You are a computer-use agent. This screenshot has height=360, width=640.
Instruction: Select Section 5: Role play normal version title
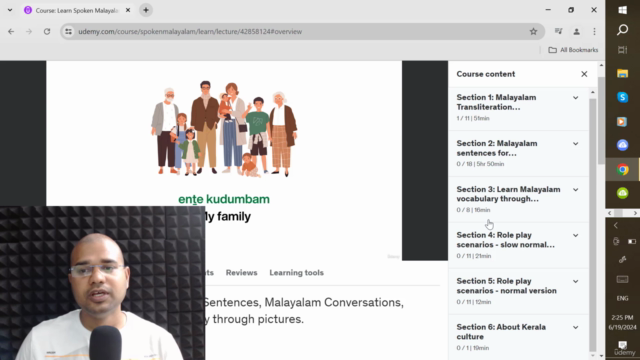point(506,286)
